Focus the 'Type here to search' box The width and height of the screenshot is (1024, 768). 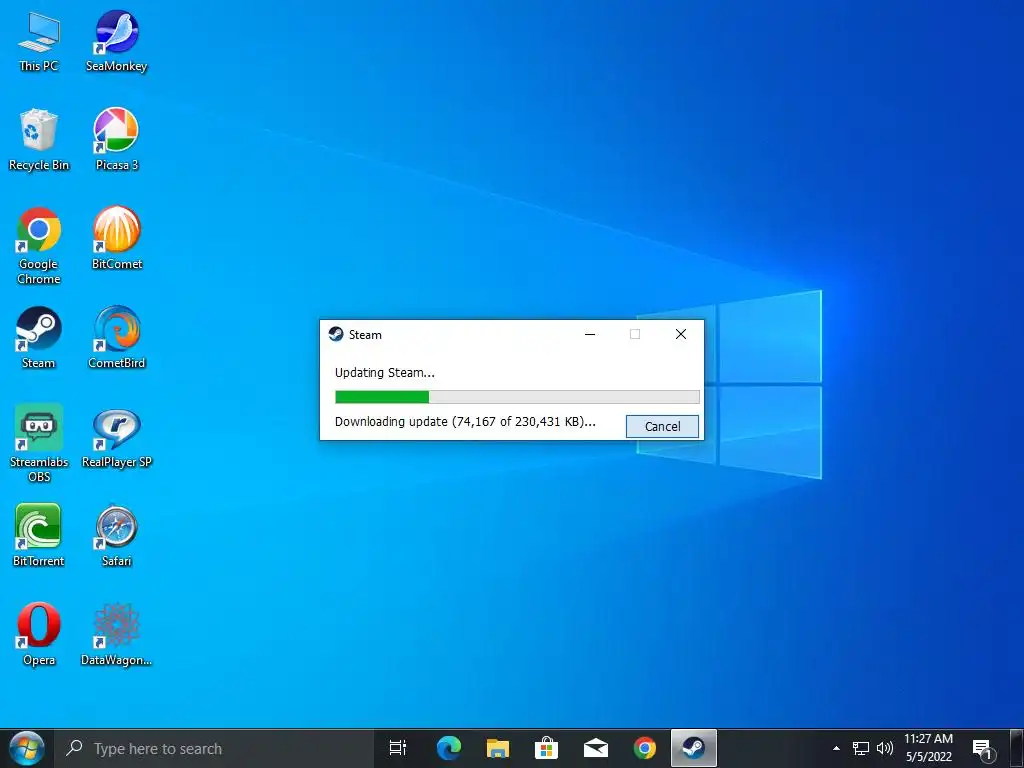coord(216,748)
